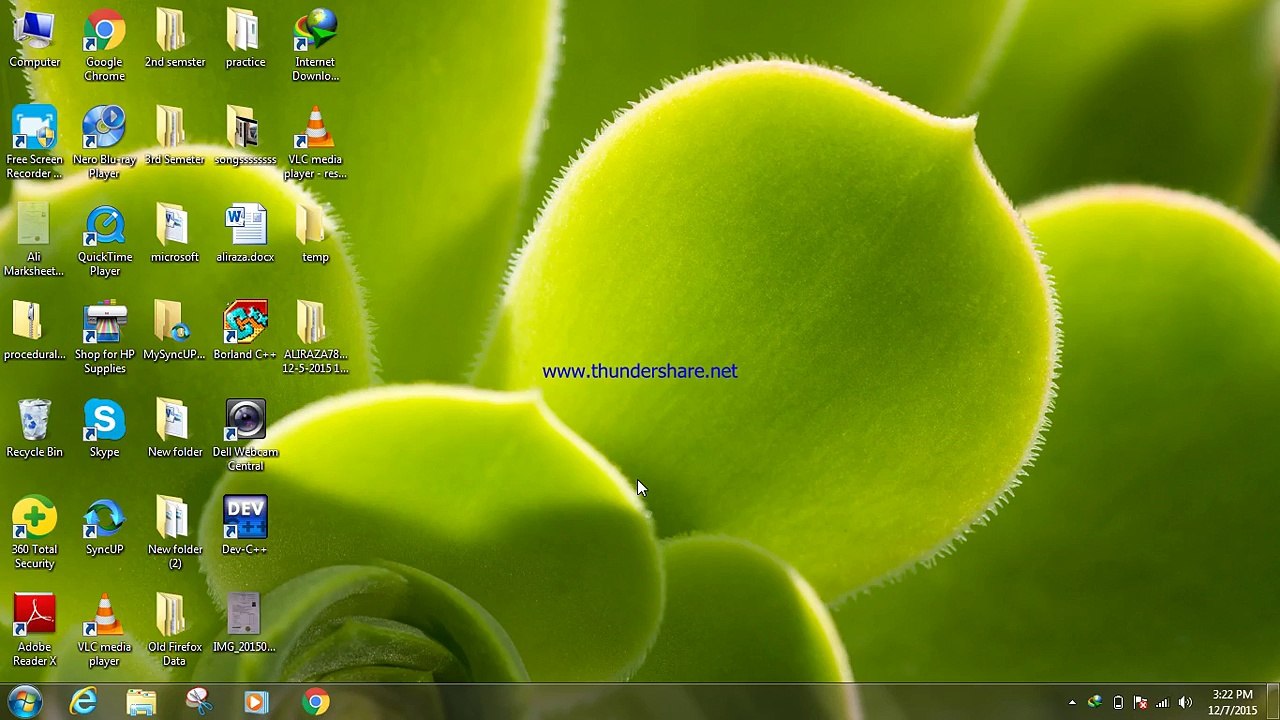
Task: Select the Internet Download Manager desktop shortcut
Action: click(x=315, y=46)
